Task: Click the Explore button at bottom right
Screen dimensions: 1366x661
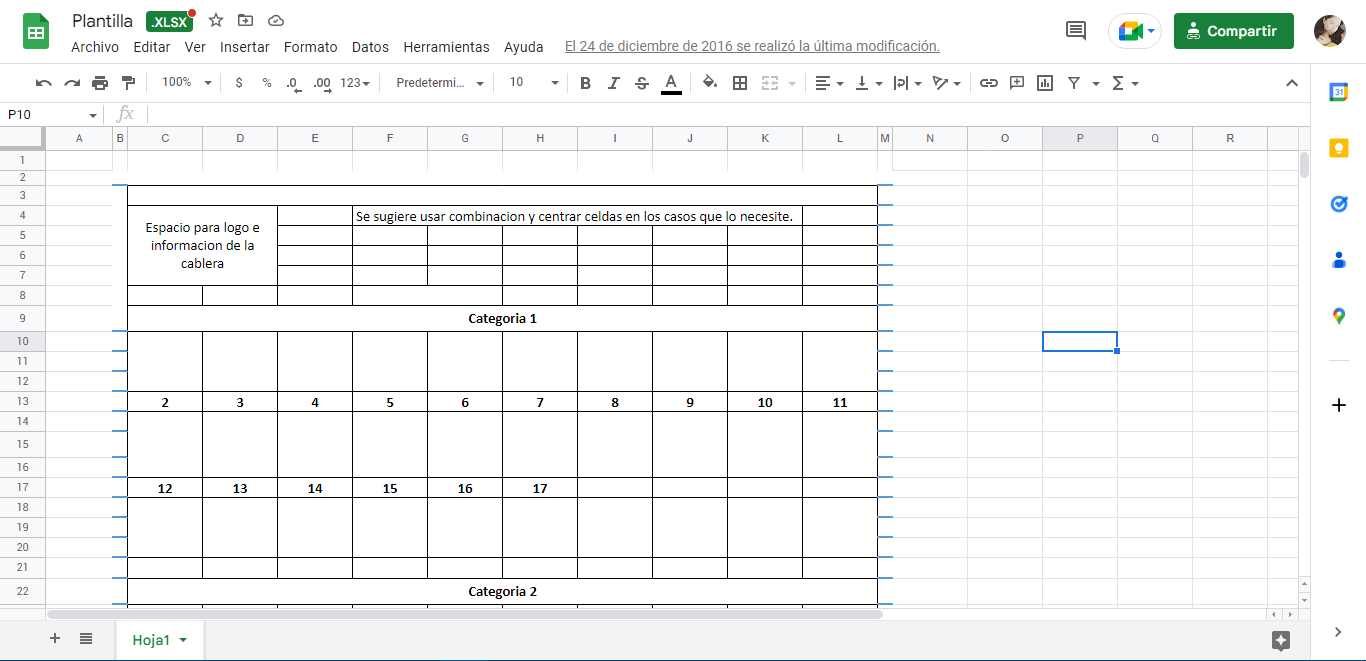Action: pyautogui.click(x=1281, y=640)
